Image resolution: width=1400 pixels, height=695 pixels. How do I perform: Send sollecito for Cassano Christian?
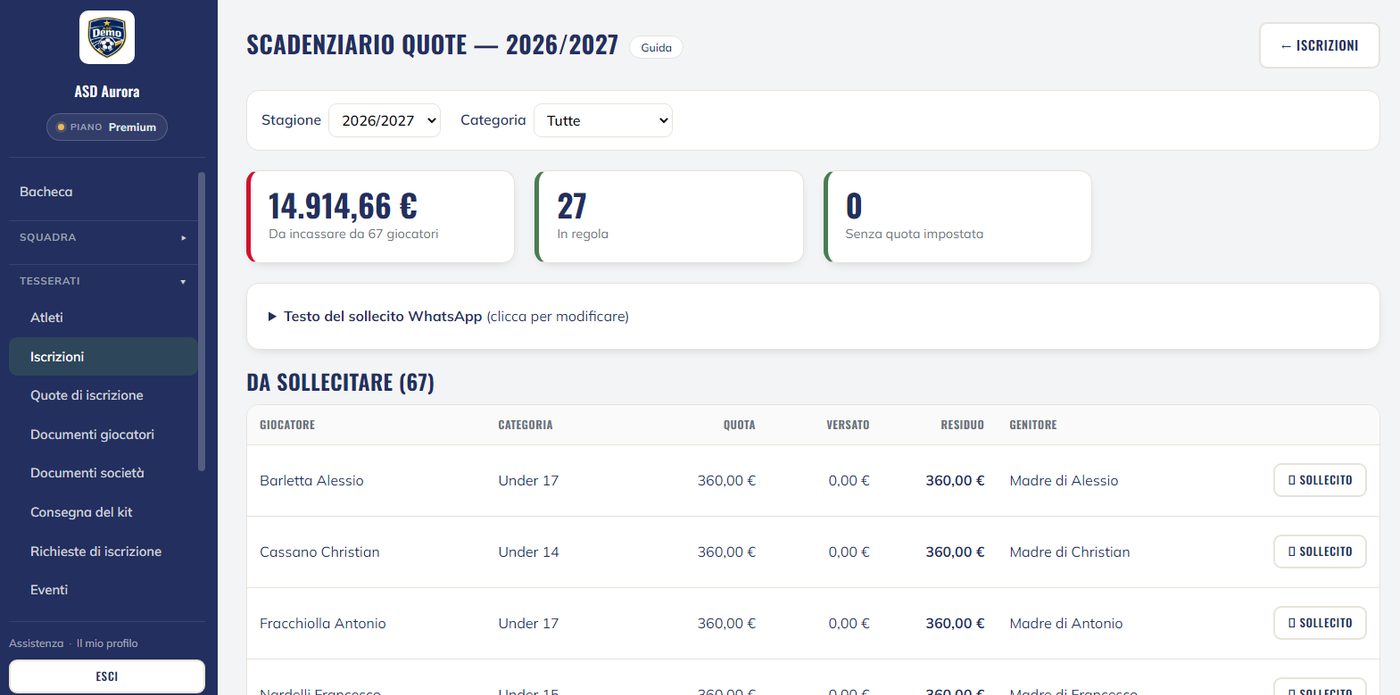click(1320, 551)
